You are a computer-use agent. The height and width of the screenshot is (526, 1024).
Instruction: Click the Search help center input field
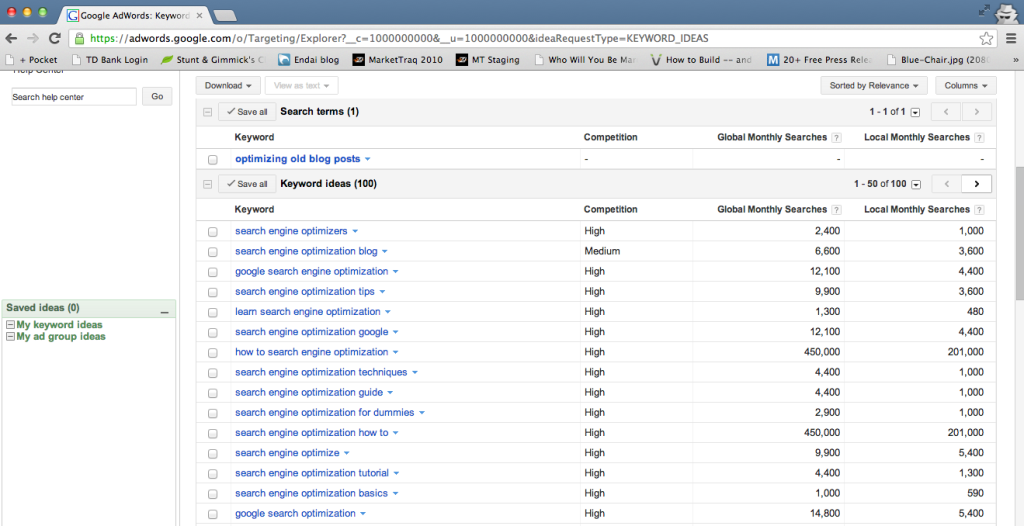(74, 97)
